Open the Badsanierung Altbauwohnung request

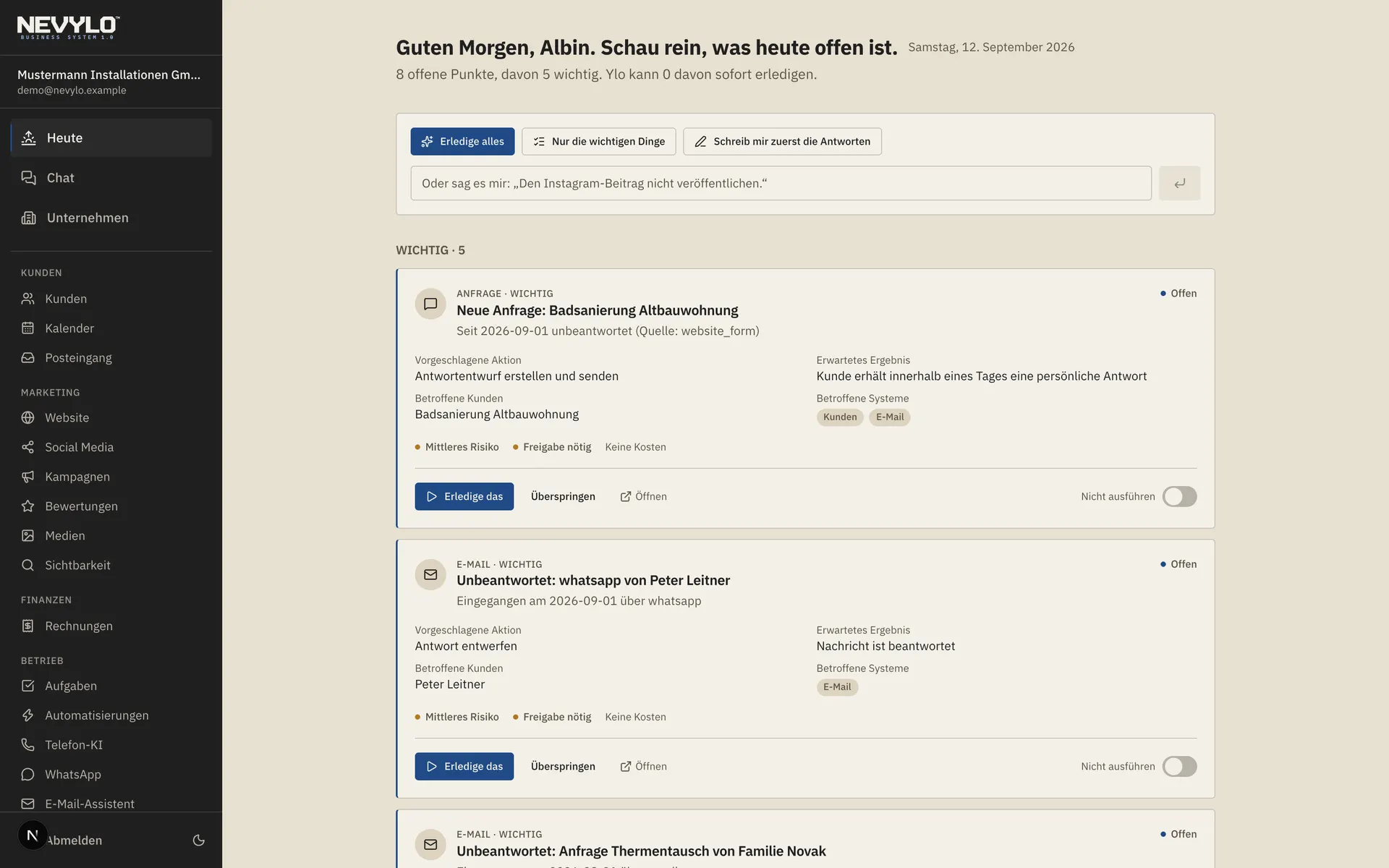(644, 497)
